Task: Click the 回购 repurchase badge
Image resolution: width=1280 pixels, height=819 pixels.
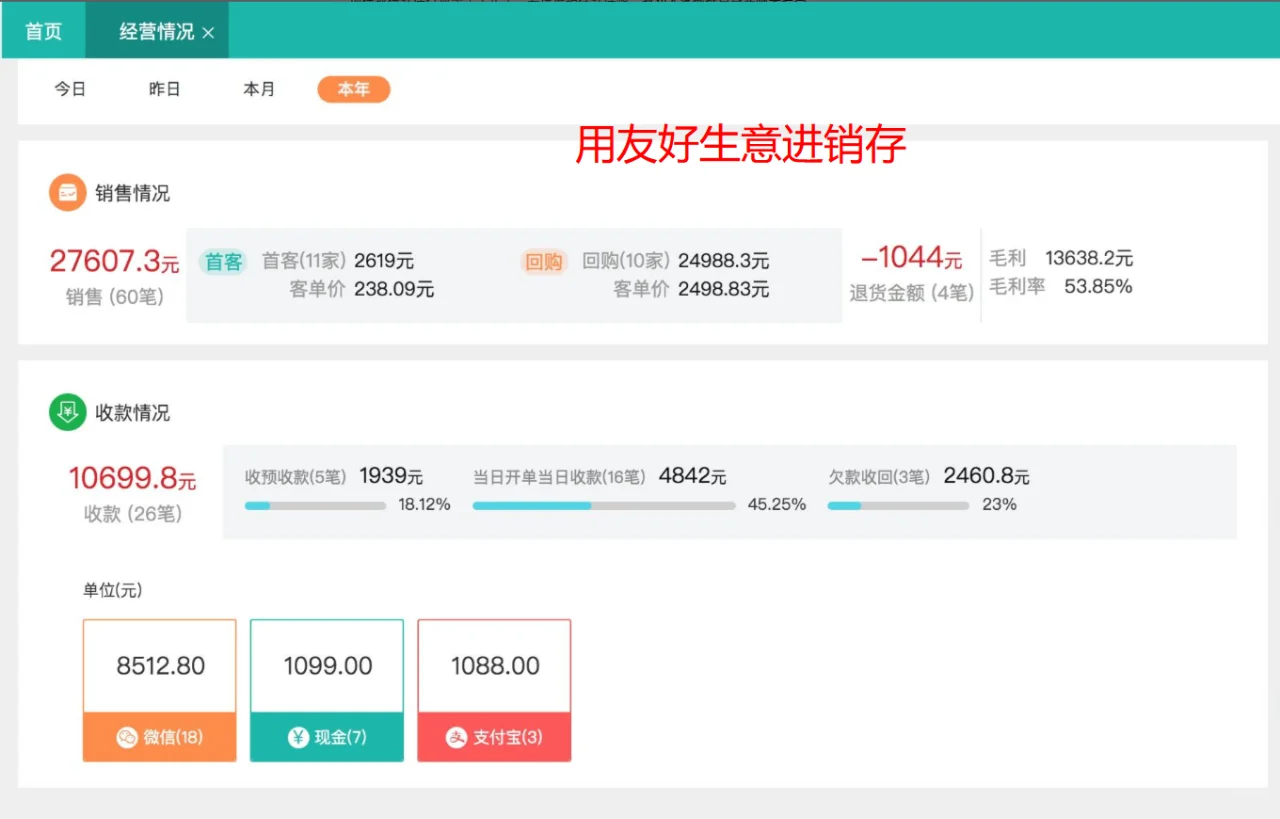Action: click(543, 260)
